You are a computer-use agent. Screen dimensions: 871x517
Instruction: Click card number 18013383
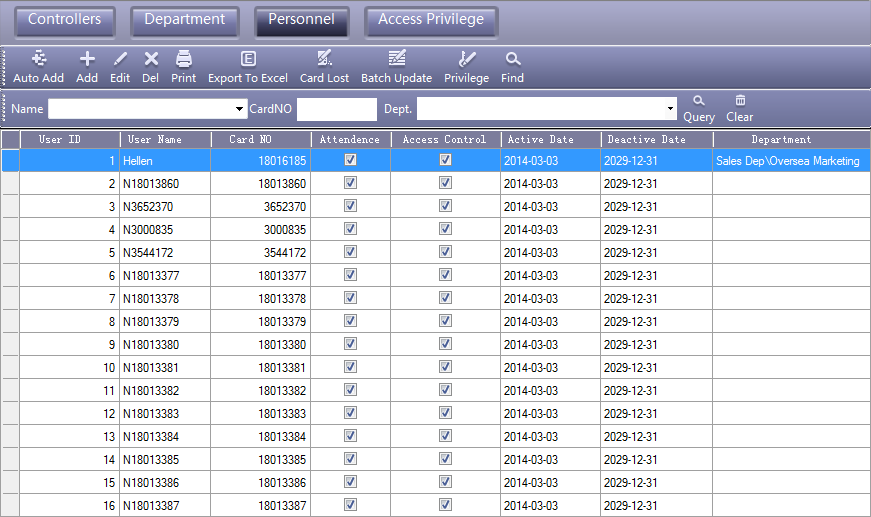[282, 414]
